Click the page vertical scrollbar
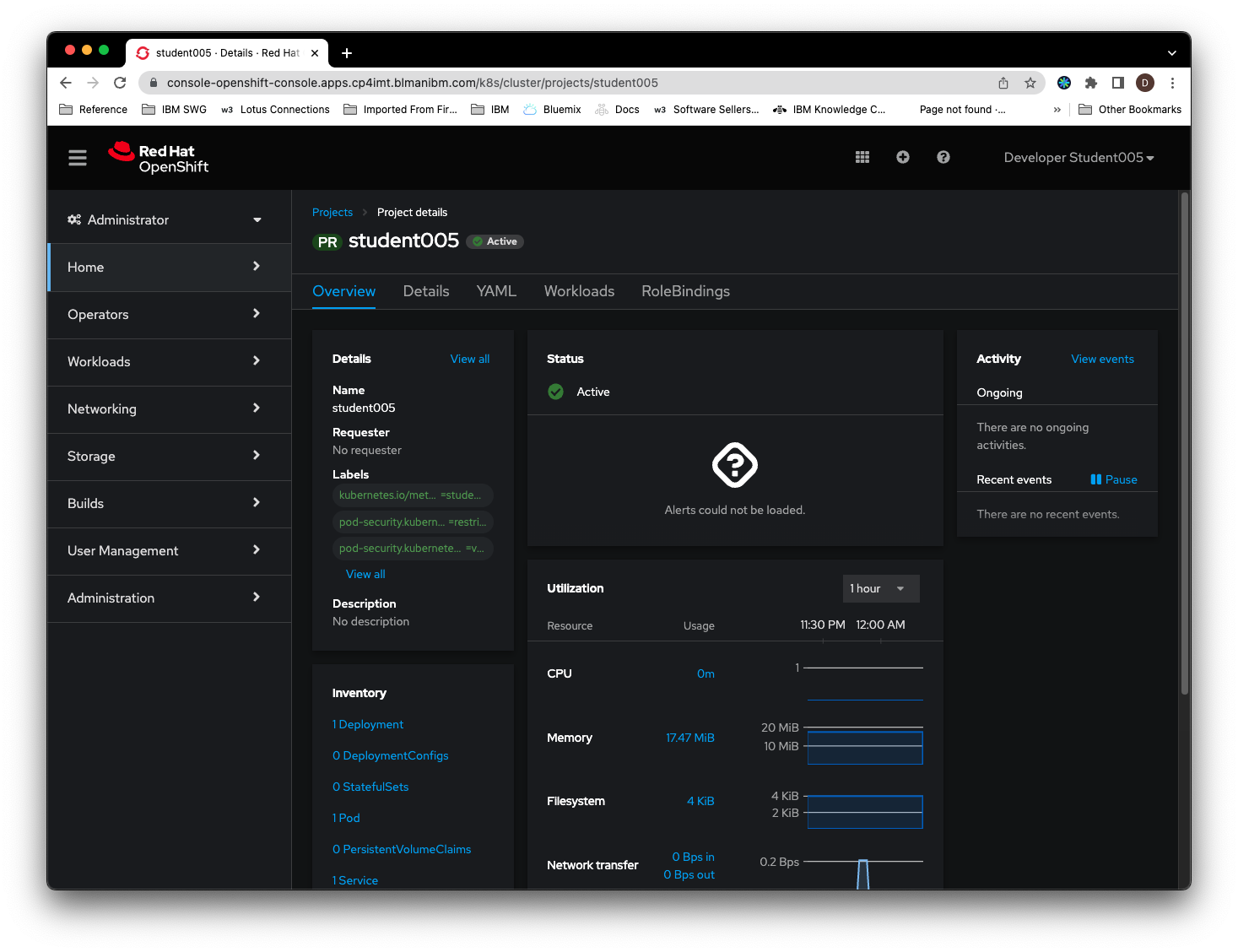Image resolution: width=1238 pixels, height=952 pixels. (x=1185, y=445)
